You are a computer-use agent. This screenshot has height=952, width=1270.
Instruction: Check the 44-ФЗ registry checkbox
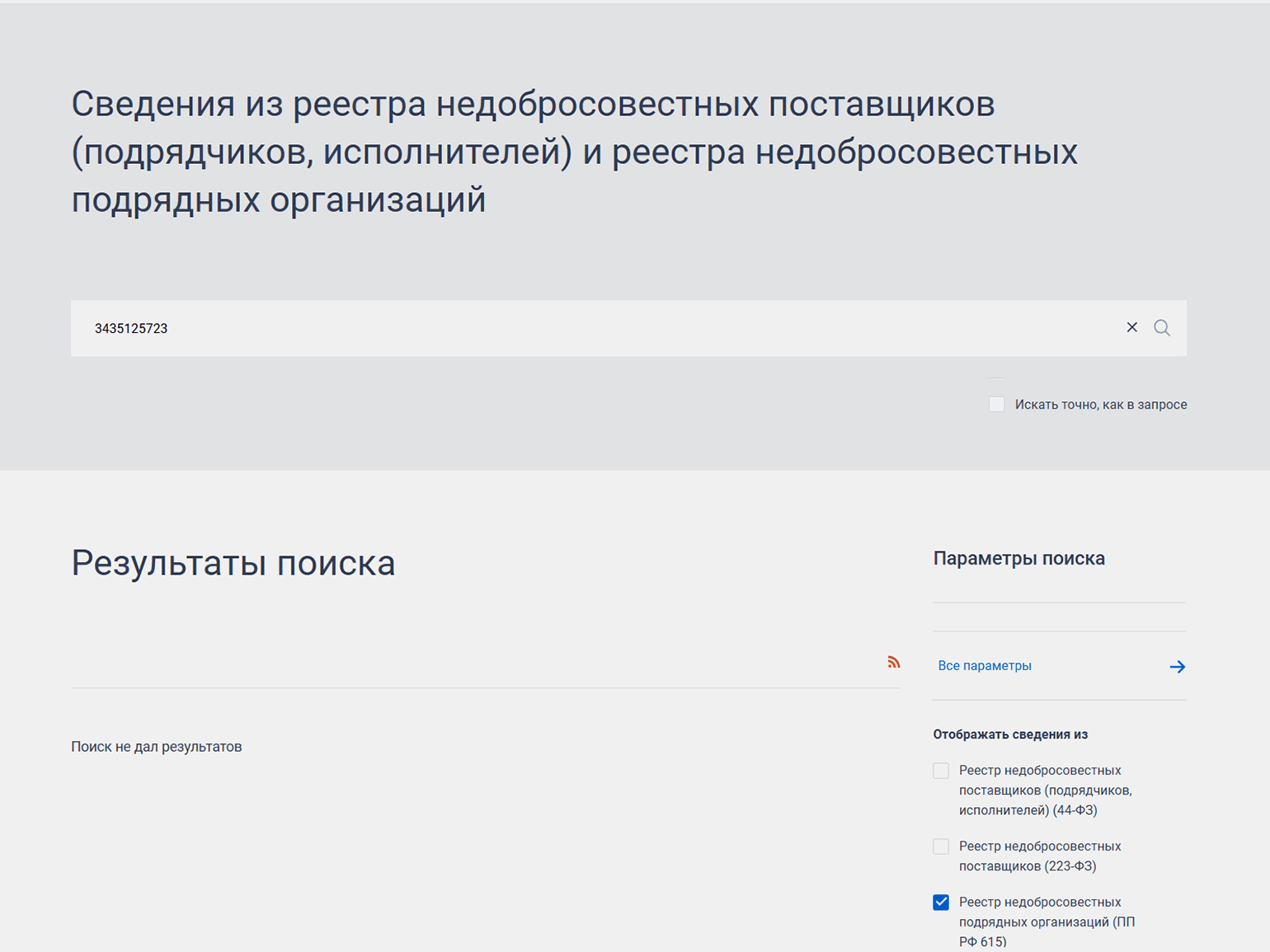coord(941,771)
